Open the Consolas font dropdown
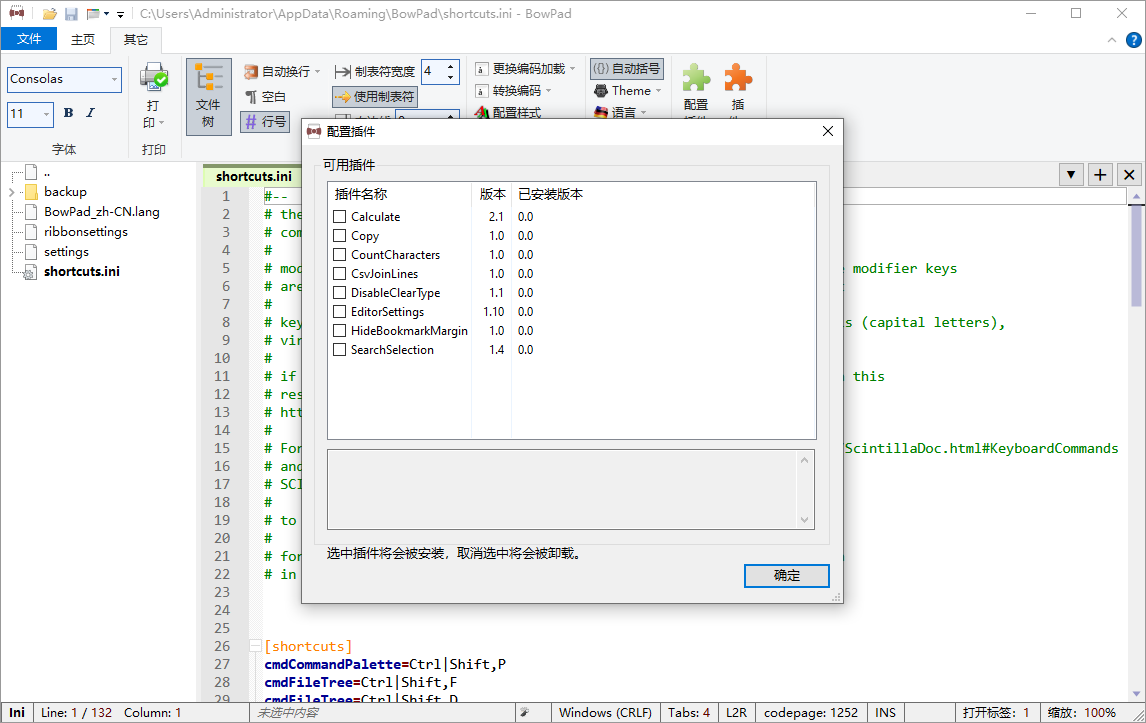 point(115,79)
